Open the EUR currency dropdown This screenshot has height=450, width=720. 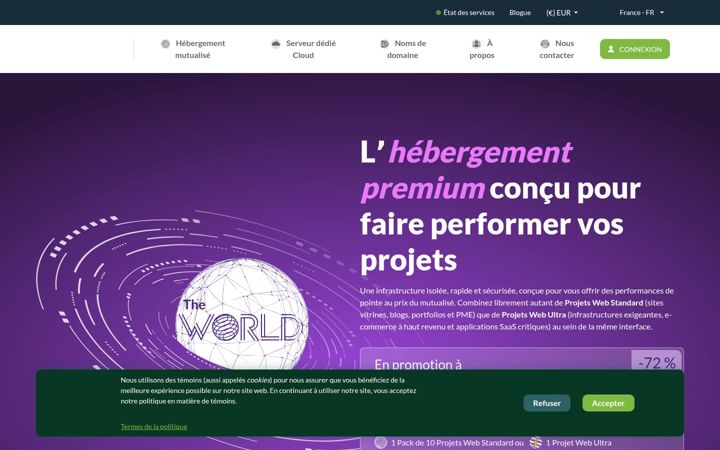coord(562,13)
